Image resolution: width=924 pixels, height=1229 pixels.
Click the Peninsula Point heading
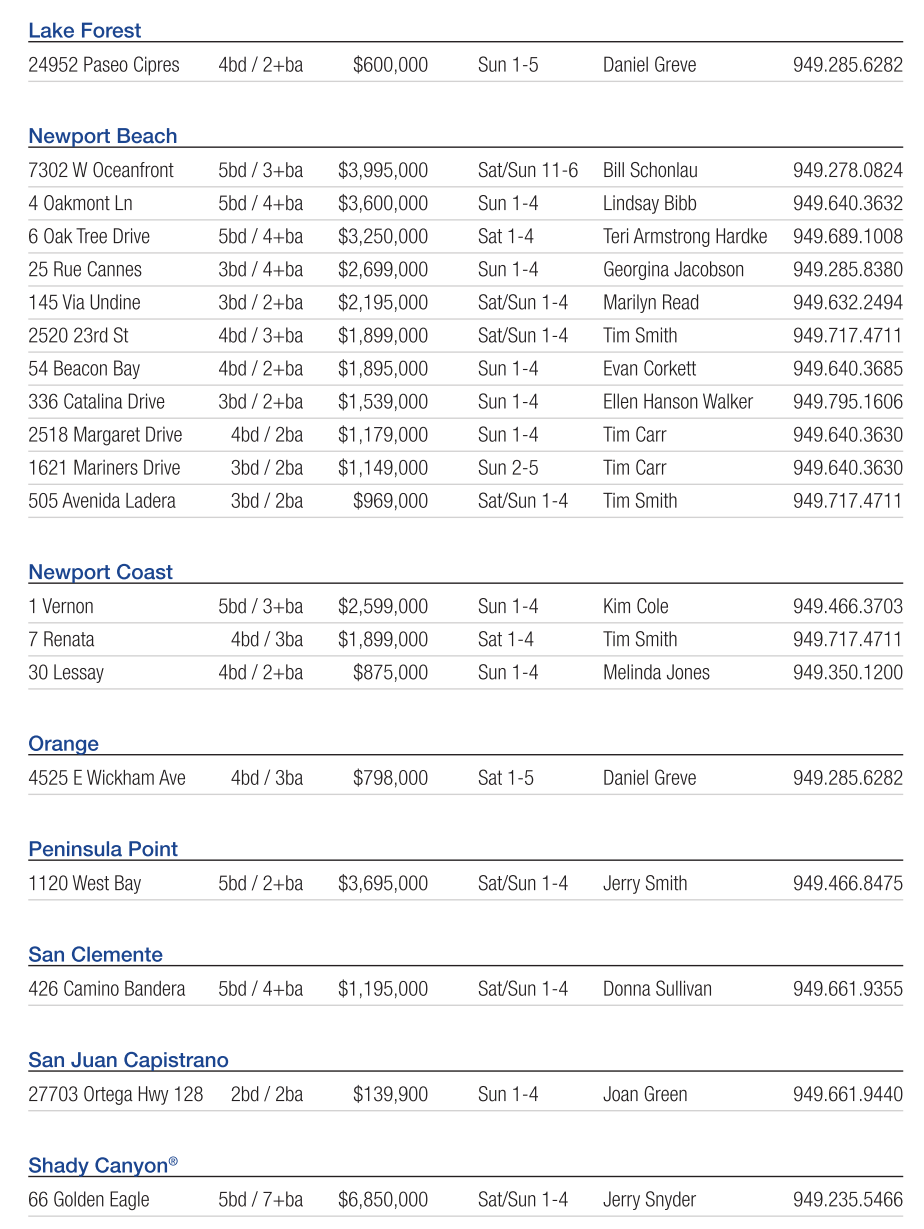(102, 849)
